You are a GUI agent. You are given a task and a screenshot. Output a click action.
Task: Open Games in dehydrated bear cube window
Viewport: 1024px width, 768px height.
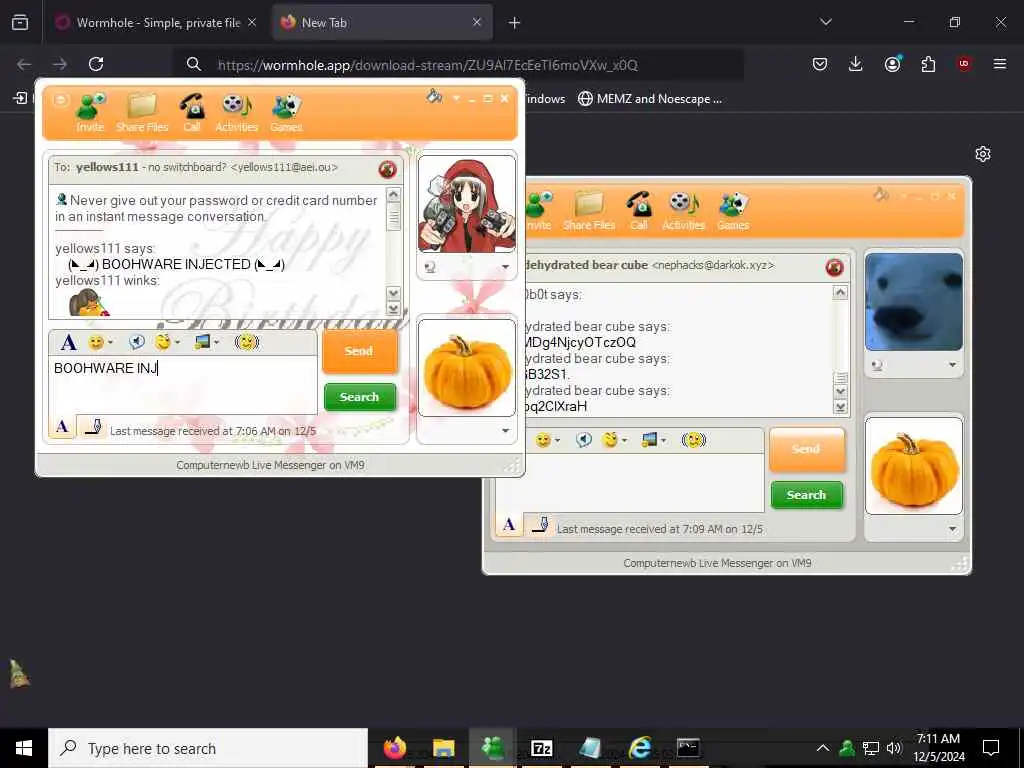(733, 210)
